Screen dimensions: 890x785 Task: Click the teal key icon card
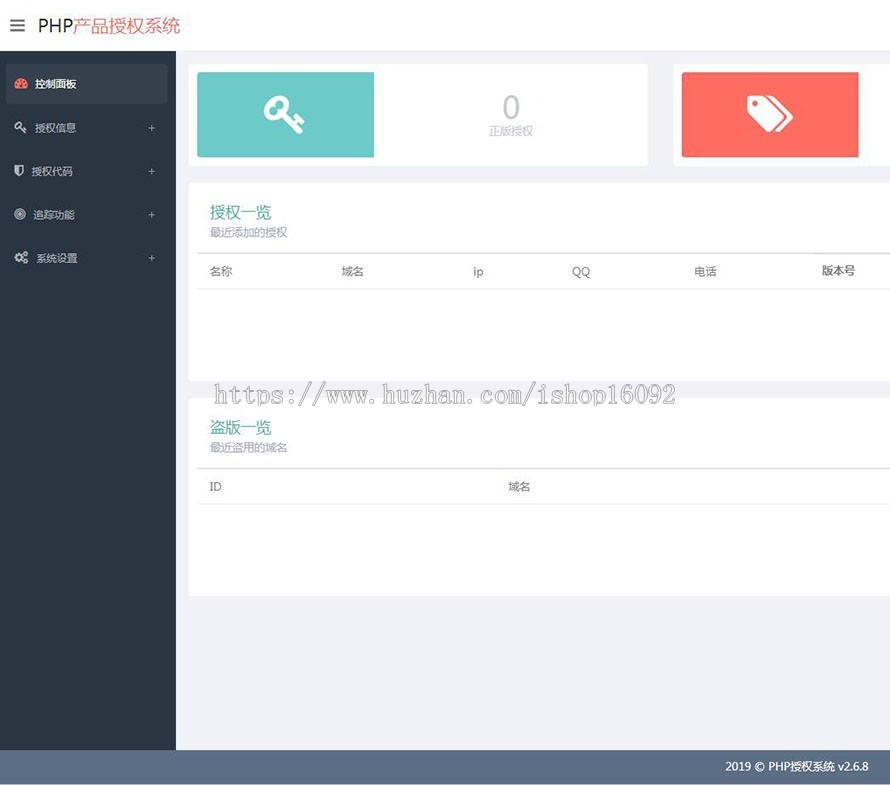286,115
